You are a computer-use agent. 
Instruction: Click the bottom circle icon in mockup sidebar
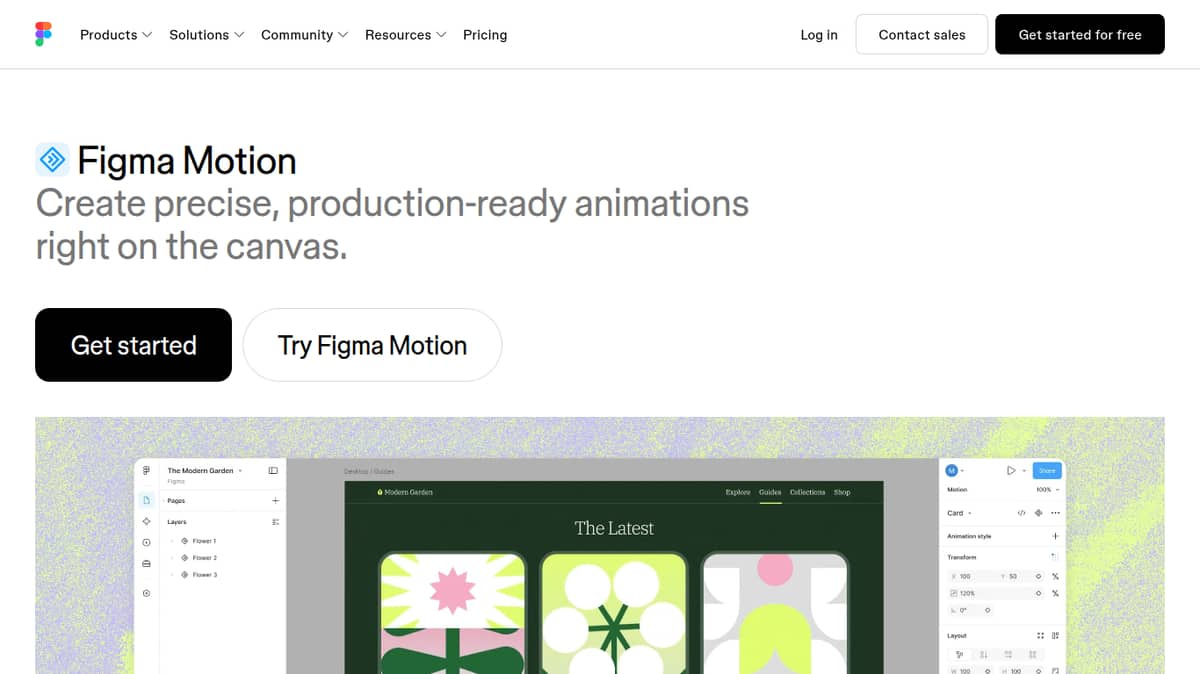[146, 593]
